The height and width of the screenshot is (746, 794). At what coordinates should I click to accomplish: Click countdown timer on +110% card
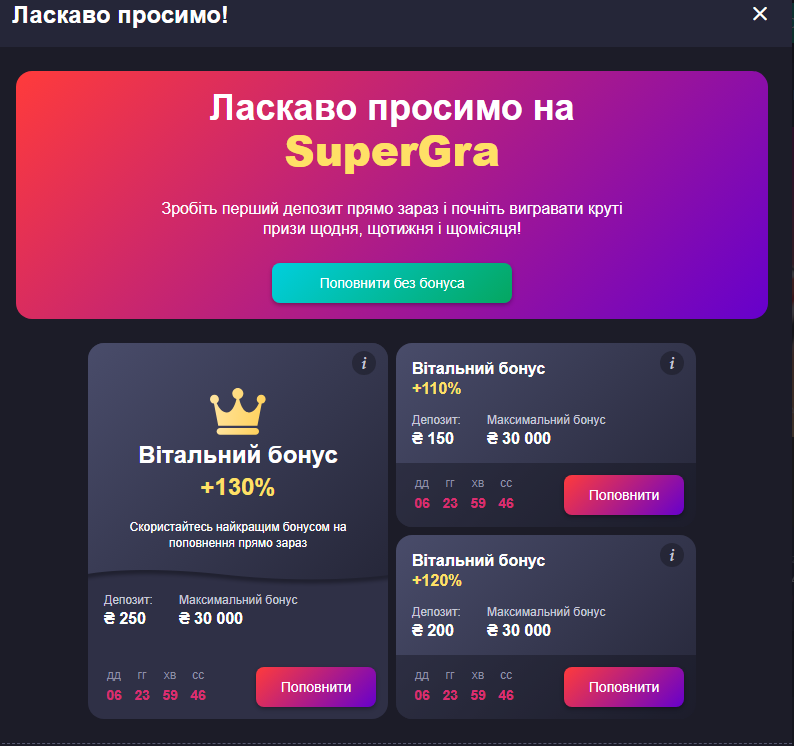point(464,494)
